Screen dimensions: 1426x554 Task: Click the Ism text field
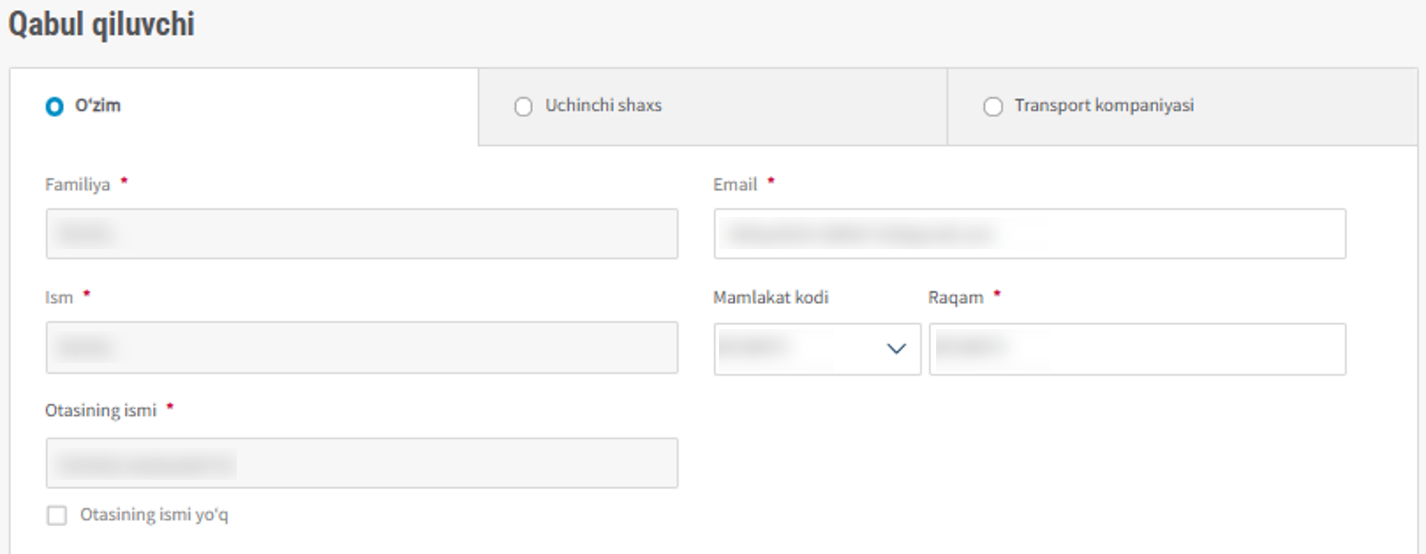[362, 347]
